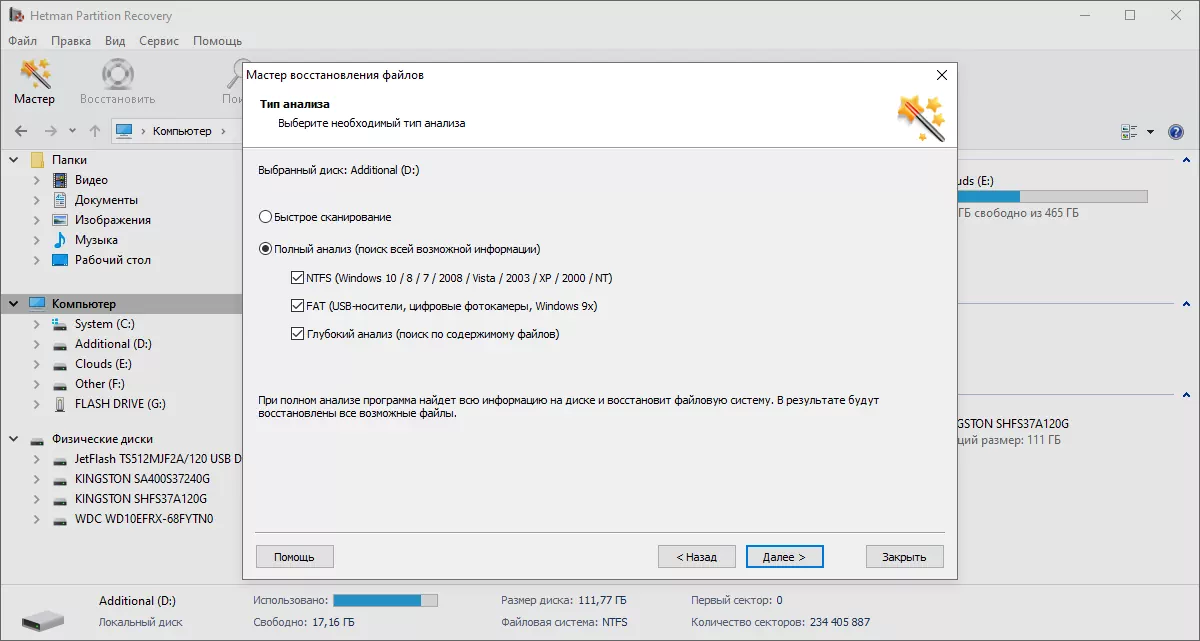Viewport: 1200px width, 641px height.
Task: Click the view mode icon in toolbar
Action: (1130, 132)
